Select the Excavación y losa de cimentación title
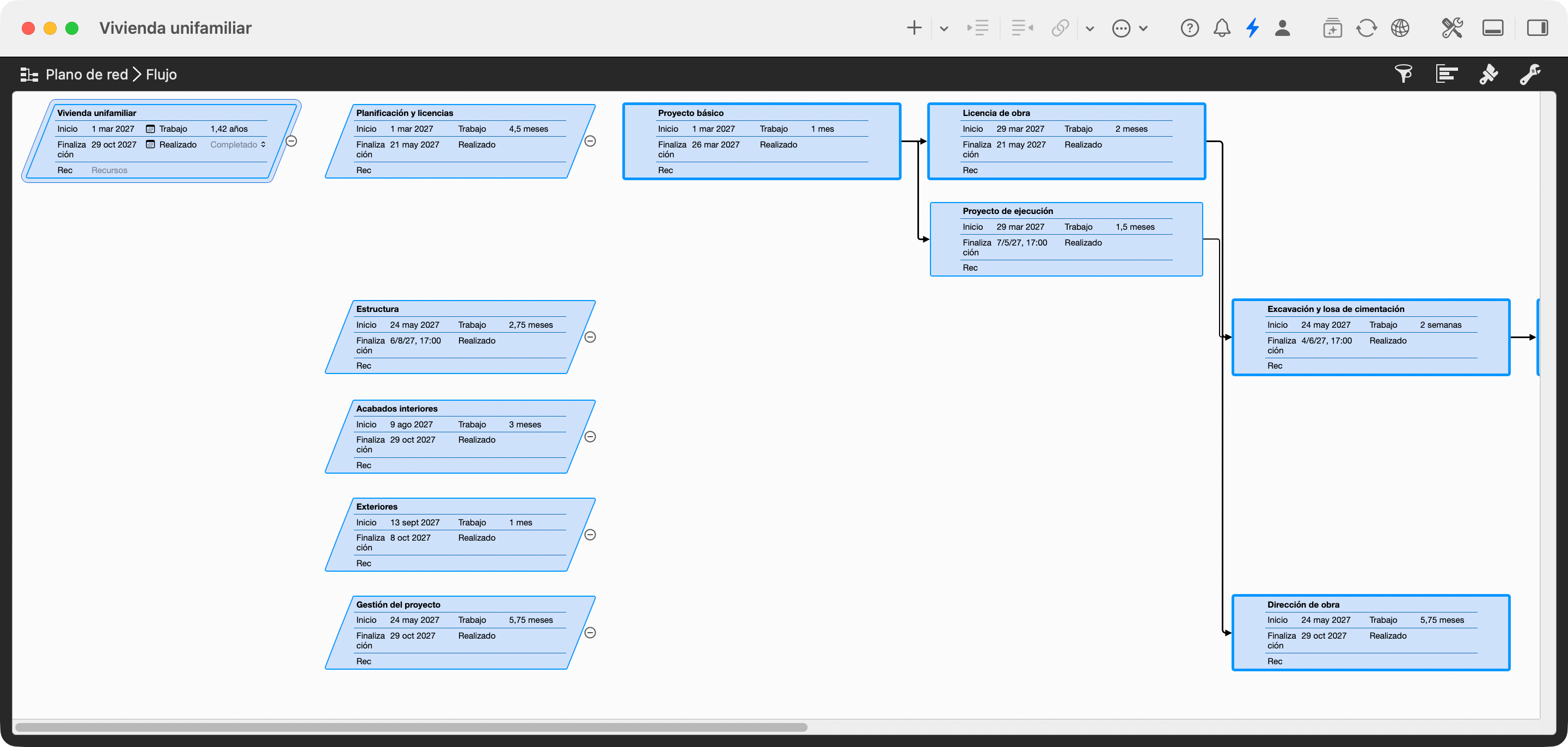 (x=1336, y=309)
